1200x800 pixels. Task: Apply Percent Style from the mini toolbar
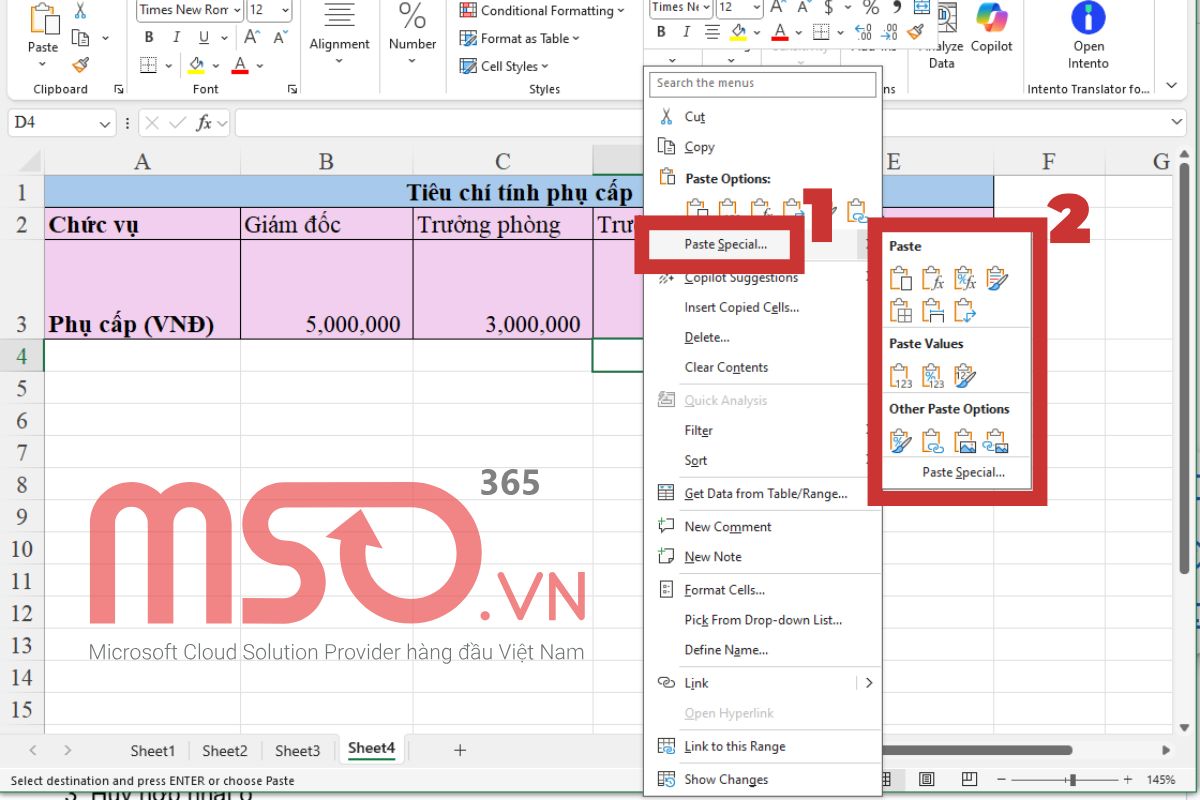870,8
